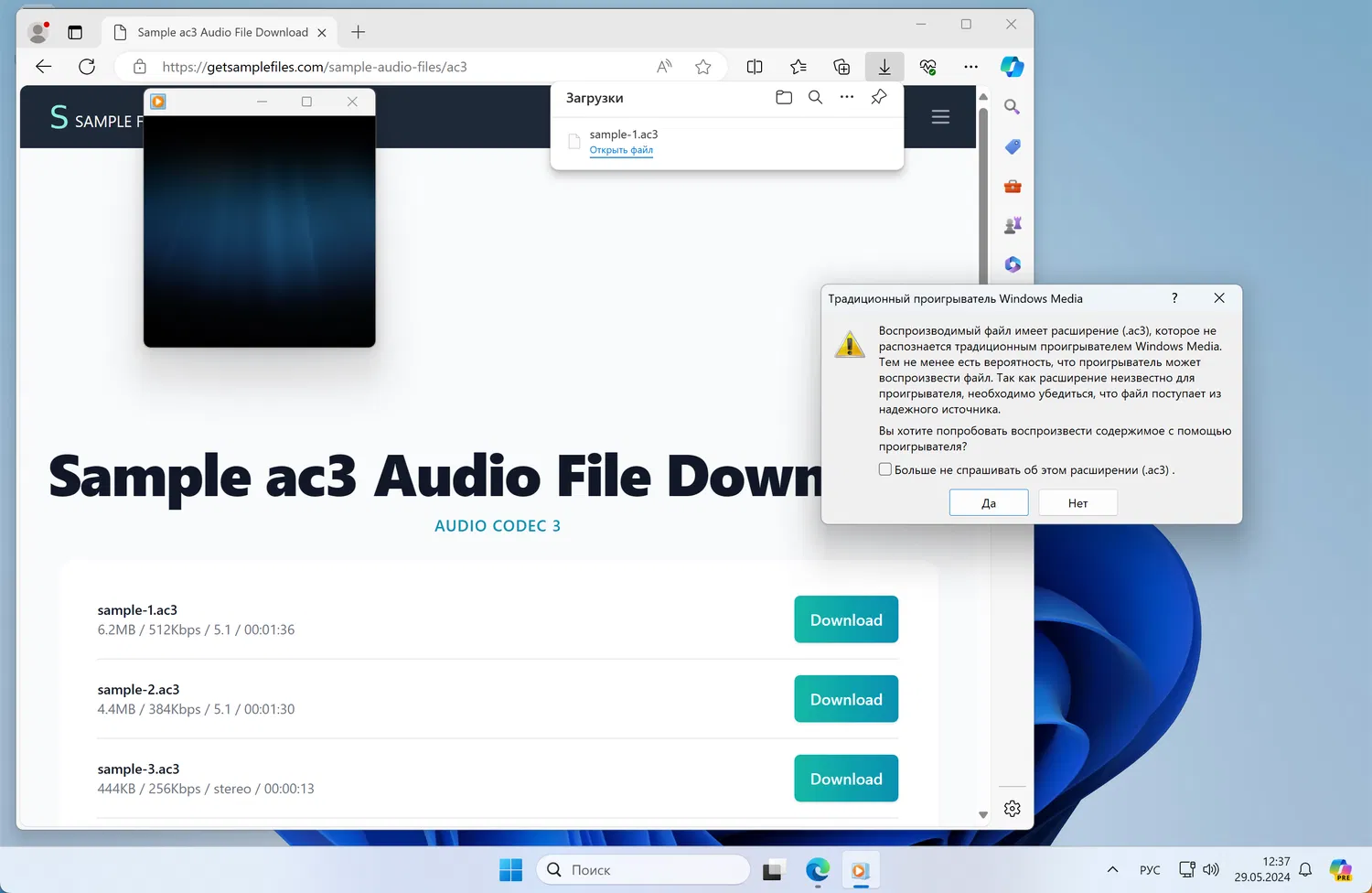The width and height of the screenshot is (1372, 893).
Task: Go back in Edge browser
Action: 44,67
